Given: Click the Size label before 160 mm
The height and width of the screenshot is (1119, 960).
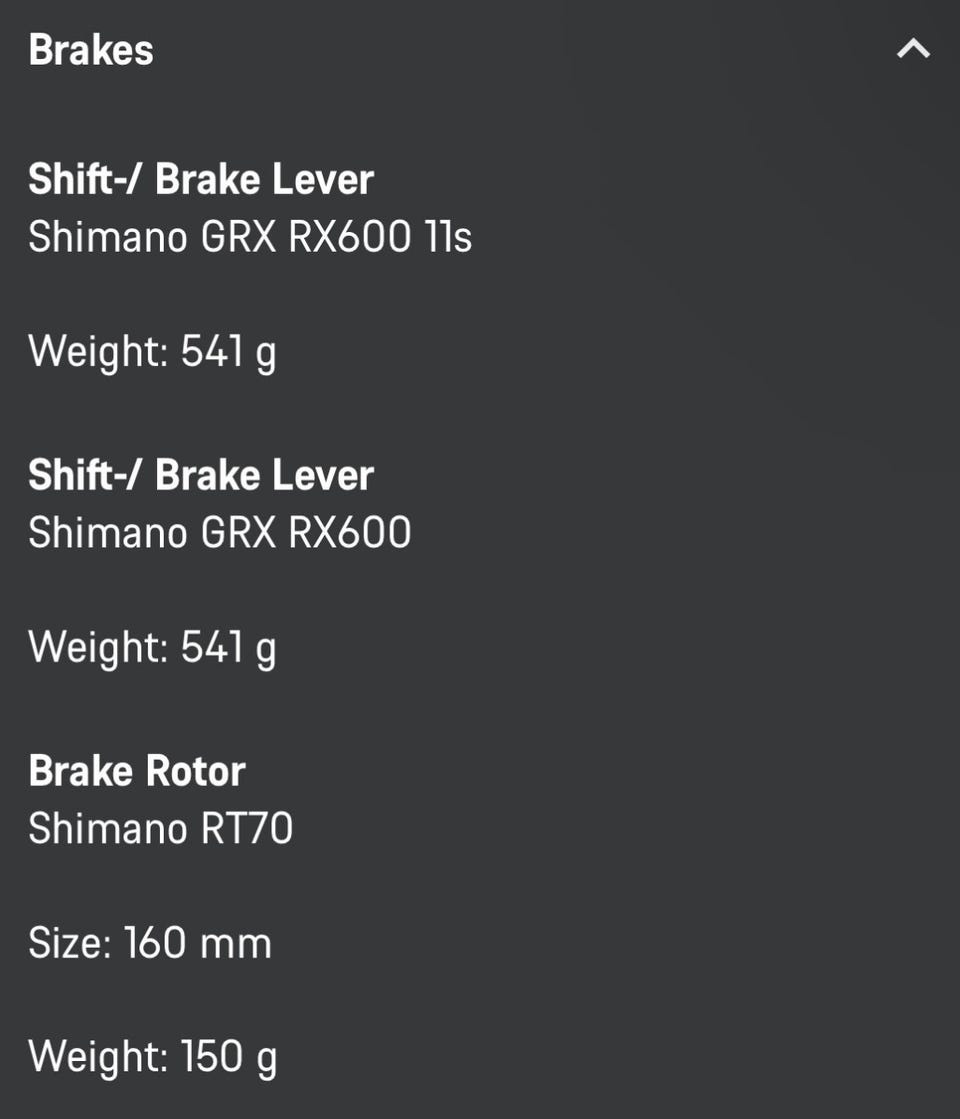Looking at the screenshot, I should click(x=70, y=943).
